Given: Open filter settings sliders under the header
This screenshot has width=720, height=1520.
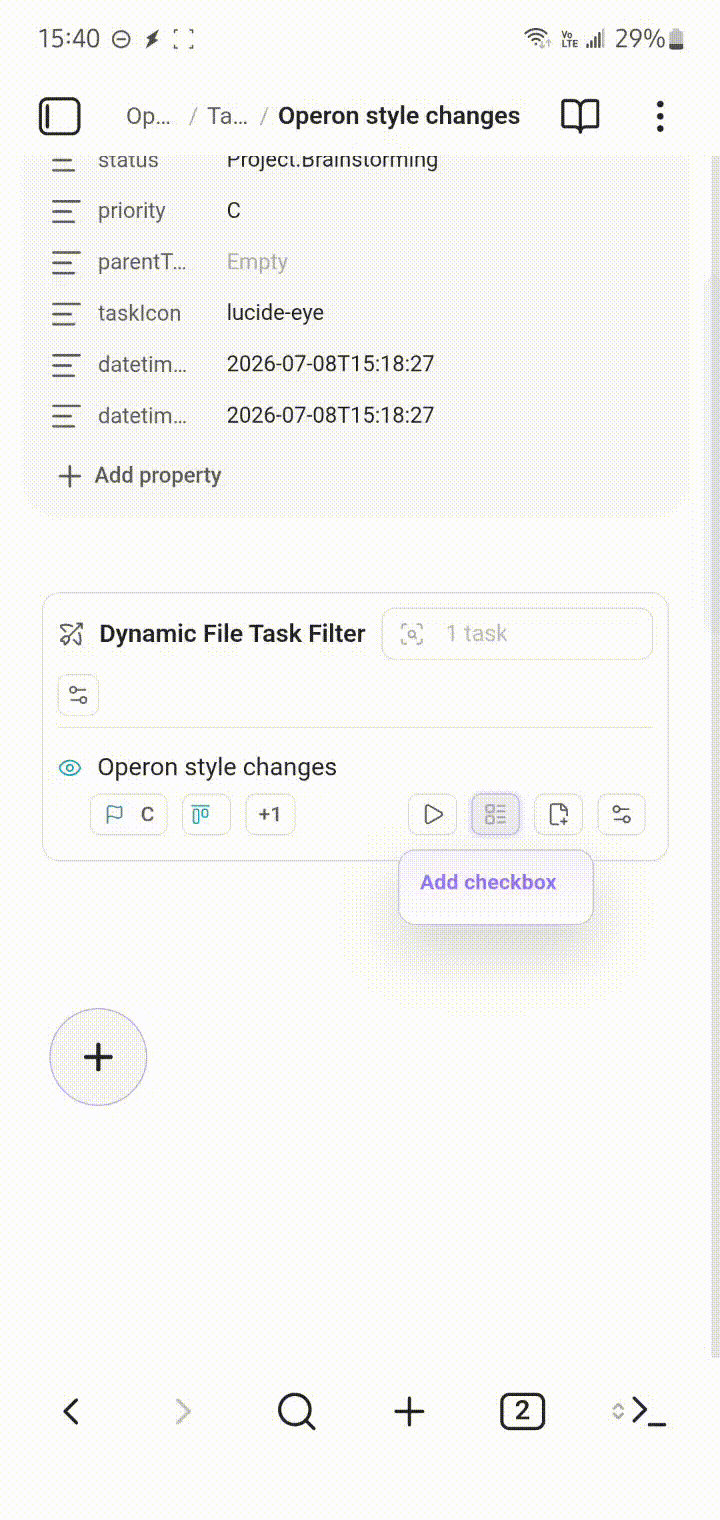Looking at the screenshot, I should (78, 695).
